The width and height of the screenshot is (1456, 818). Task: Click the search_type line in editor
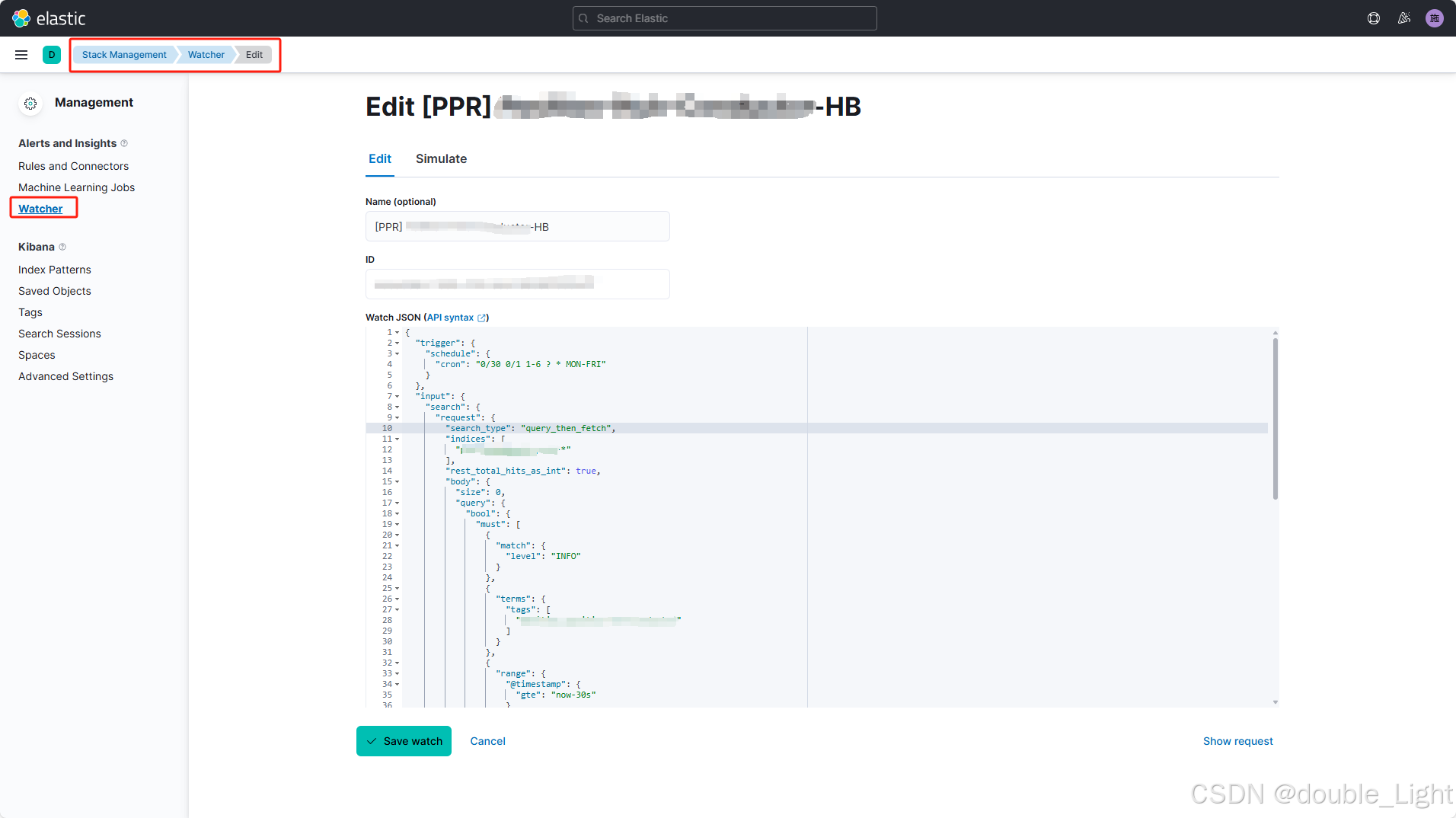pyautogui.click(x=531, y=429)
